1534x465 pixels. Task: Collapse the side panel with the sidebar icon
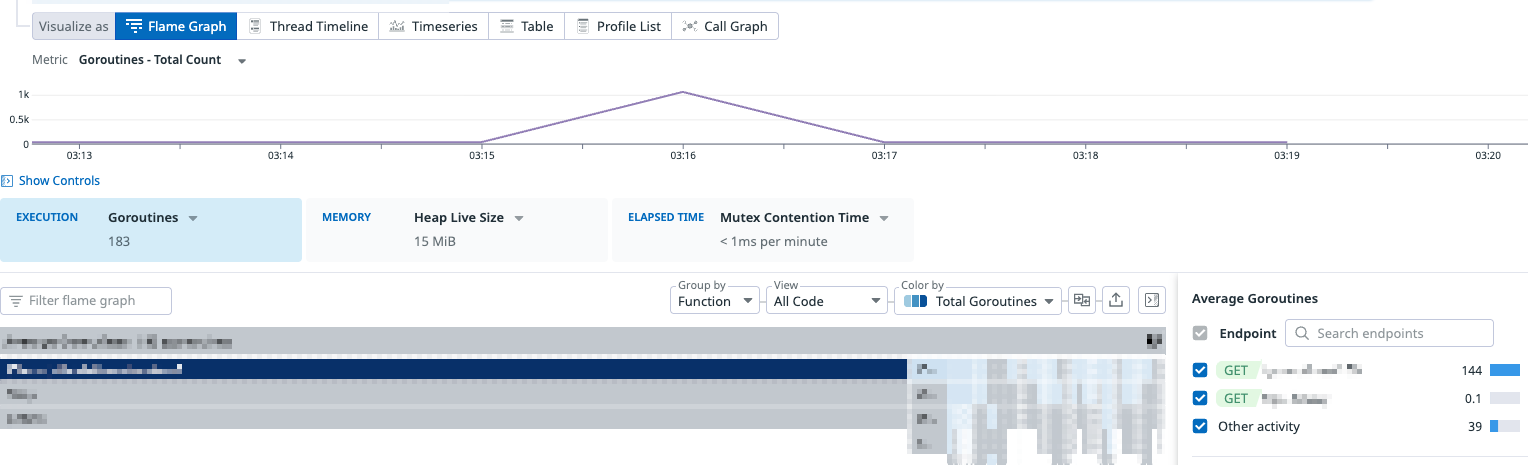click(x=1152, y=299)
